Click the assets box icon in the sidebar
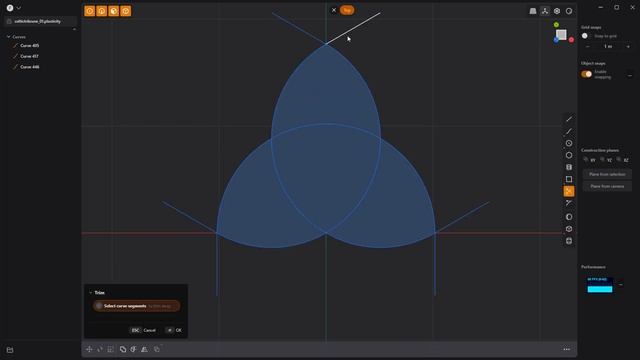The image size is (640, 360). coord(10,350)
